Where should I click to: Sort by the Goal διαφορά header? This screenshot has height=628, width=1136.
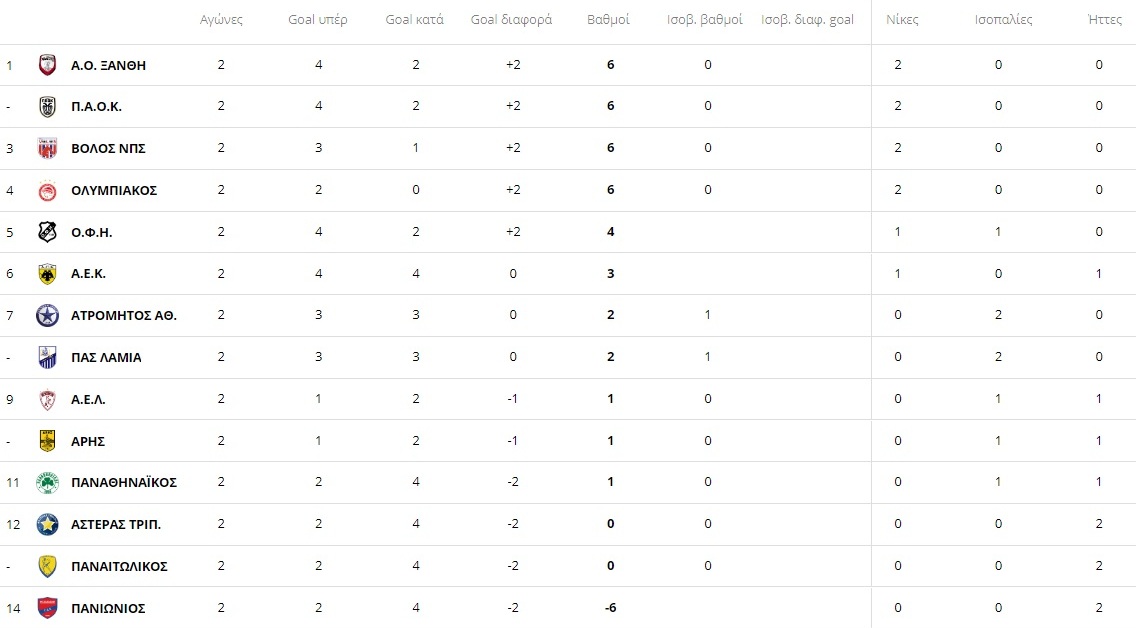coord(511,20)
